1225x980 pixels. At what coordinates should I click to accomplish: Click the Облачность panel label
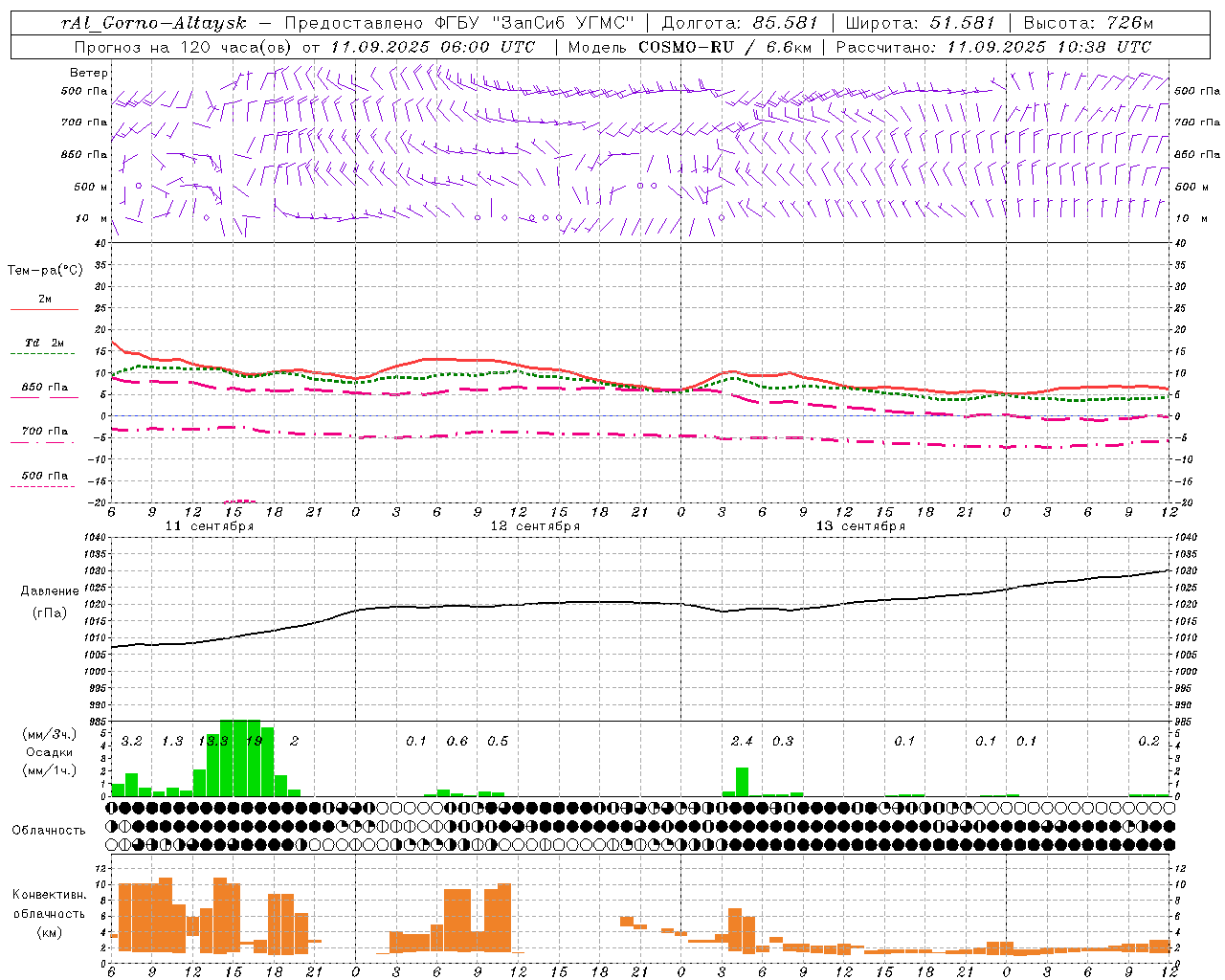pos(49,831)
